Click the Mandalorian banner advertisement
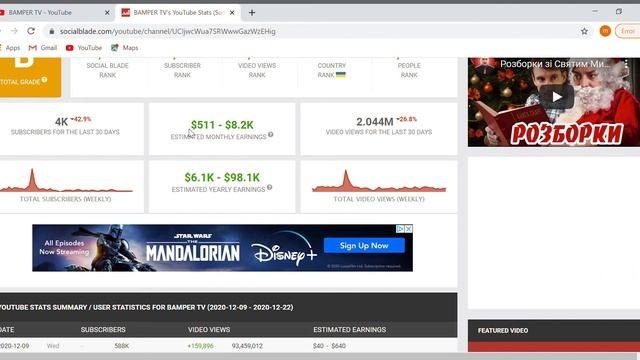The width and height of the screenshot is (640, 360). tap(222, 248)
